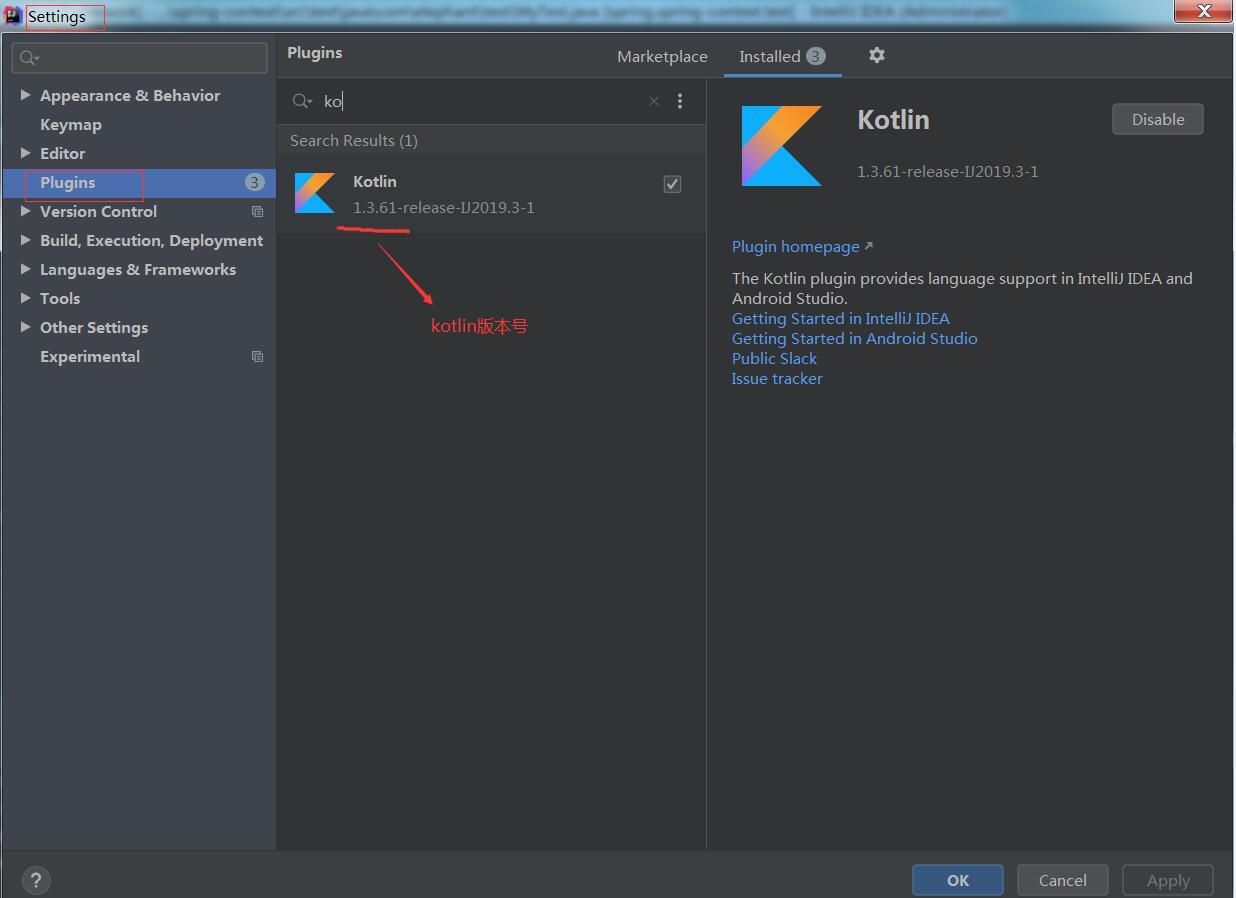Image resolution: width=1236 pixels, height=898 pixels.
Task: Select Languages & Frameworks label
Action: pyautogui.click(x=138, y=270)
